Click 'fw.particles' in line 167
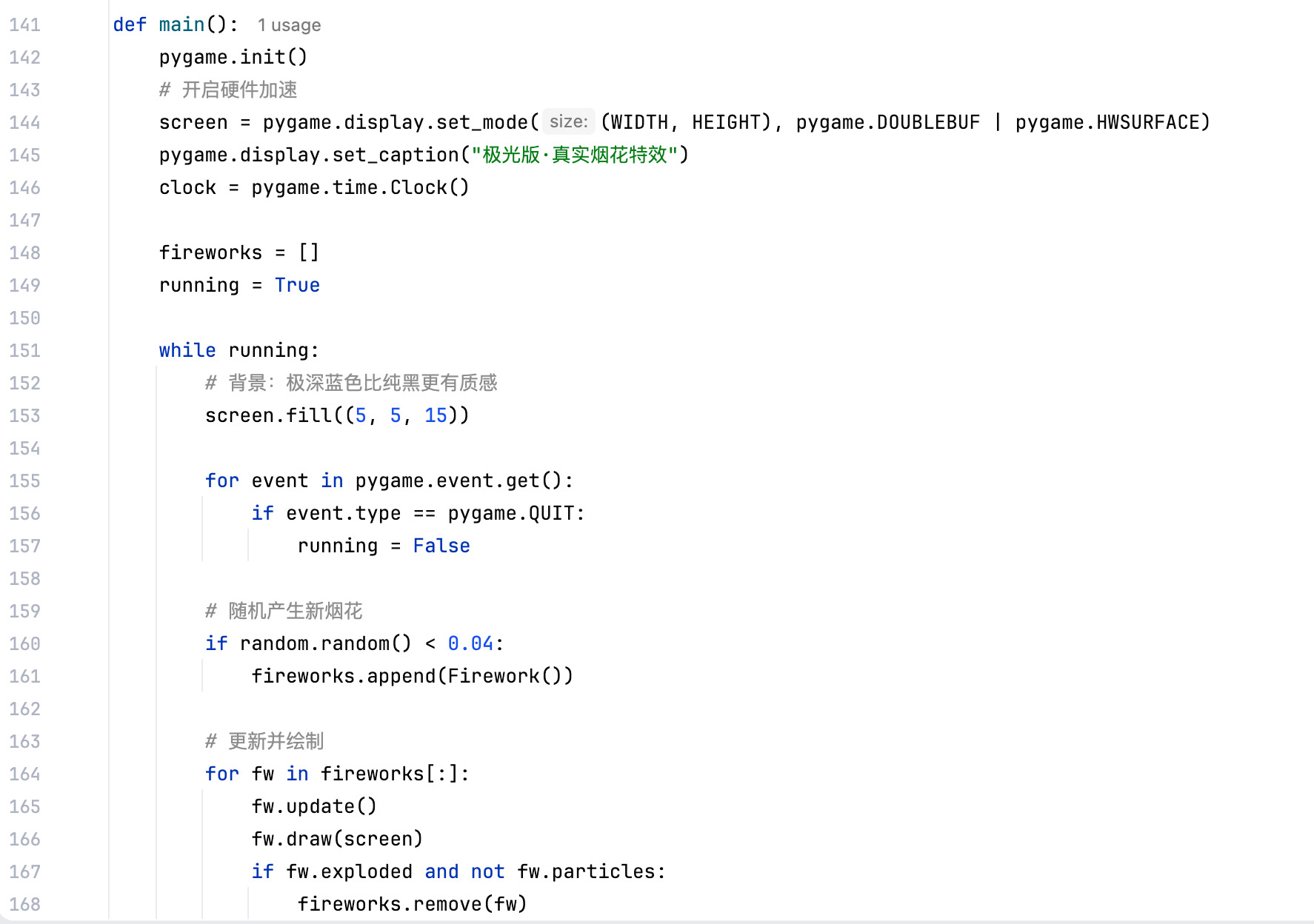Screen dimensions: 1314x924 tap(586, 872)
